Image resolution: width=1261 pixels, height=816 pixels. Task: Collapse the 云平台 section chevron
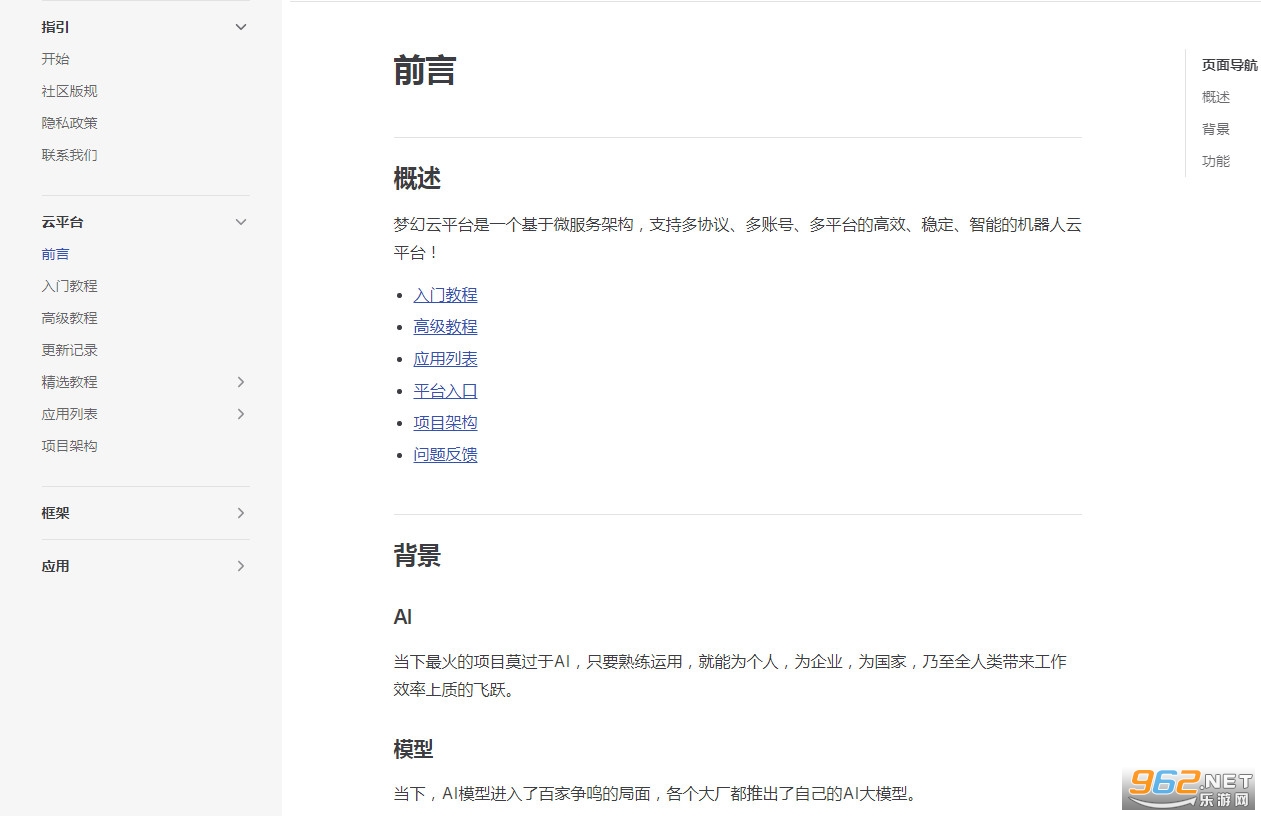(x=240, y=222)
